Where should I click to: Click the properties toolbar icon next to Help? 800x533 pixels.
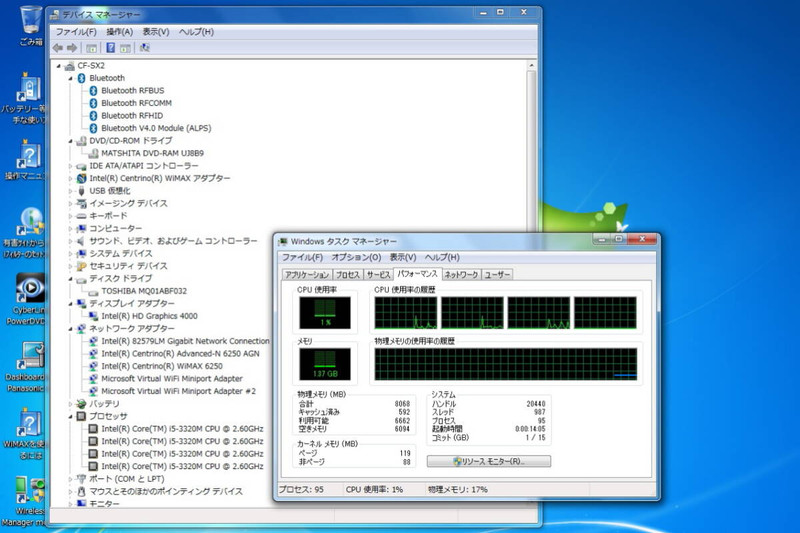point(125,48)
